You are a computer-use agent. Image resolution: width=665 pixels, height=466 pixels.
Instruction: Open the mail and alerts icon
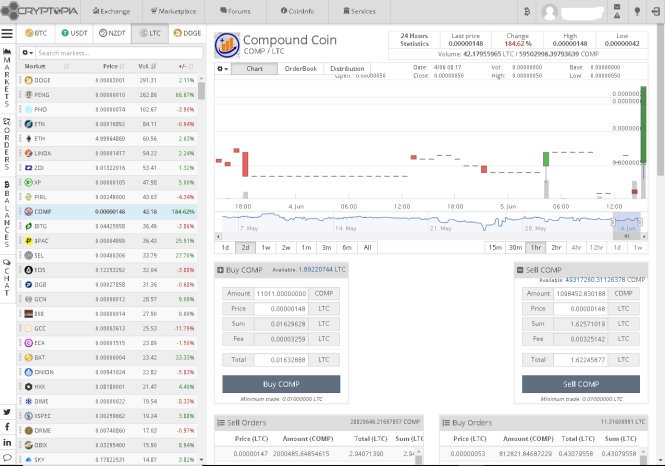[x=617, y=11]
